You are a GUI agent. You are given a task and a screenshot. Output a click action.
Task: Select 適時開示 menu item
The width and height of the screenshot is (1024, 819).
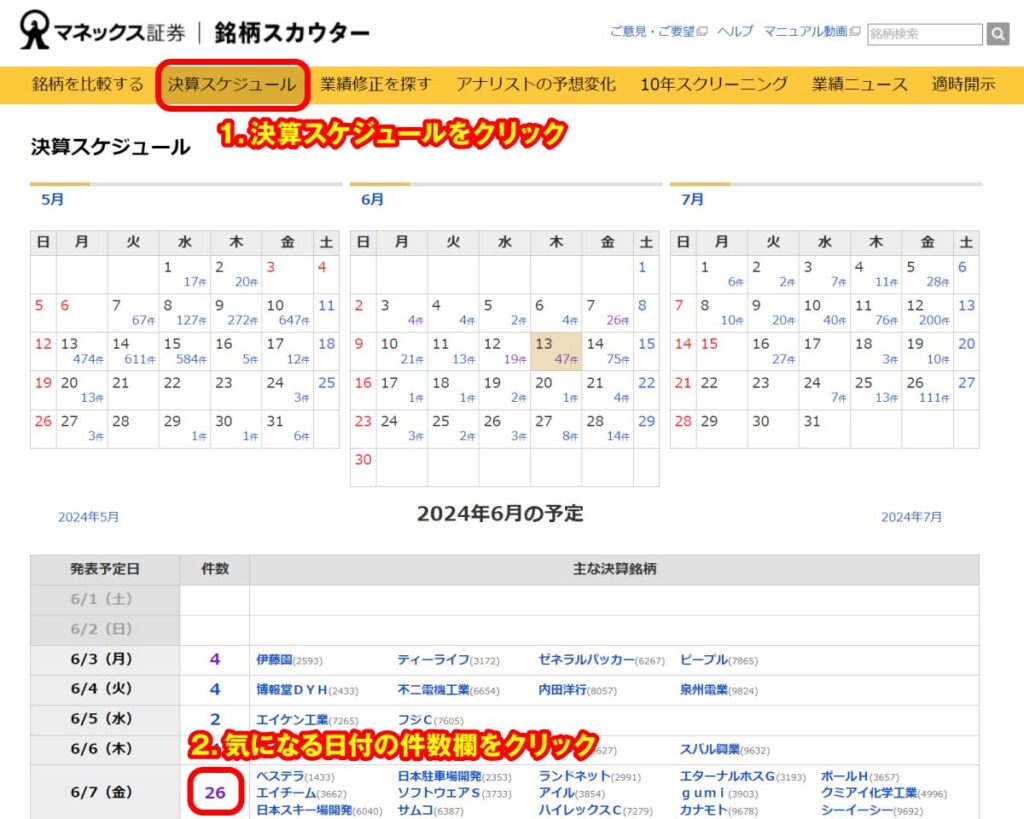[963, 84]
